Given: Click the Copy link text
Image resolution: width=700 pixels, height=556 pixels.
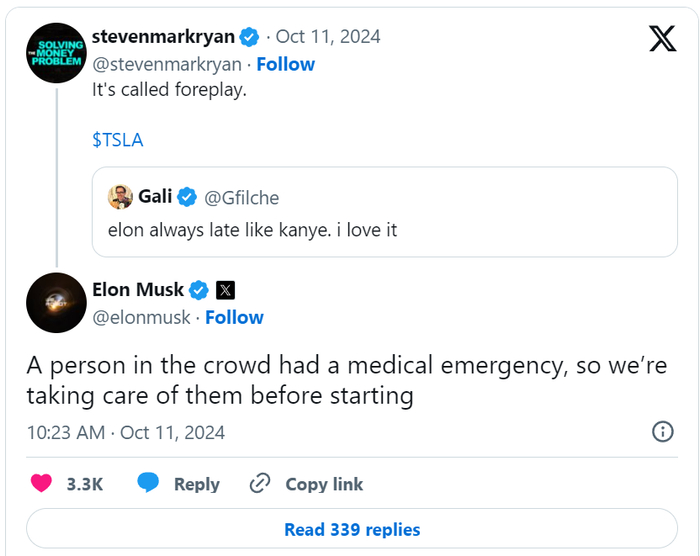Looking at the screenshot, I should [x=324, y=484].
